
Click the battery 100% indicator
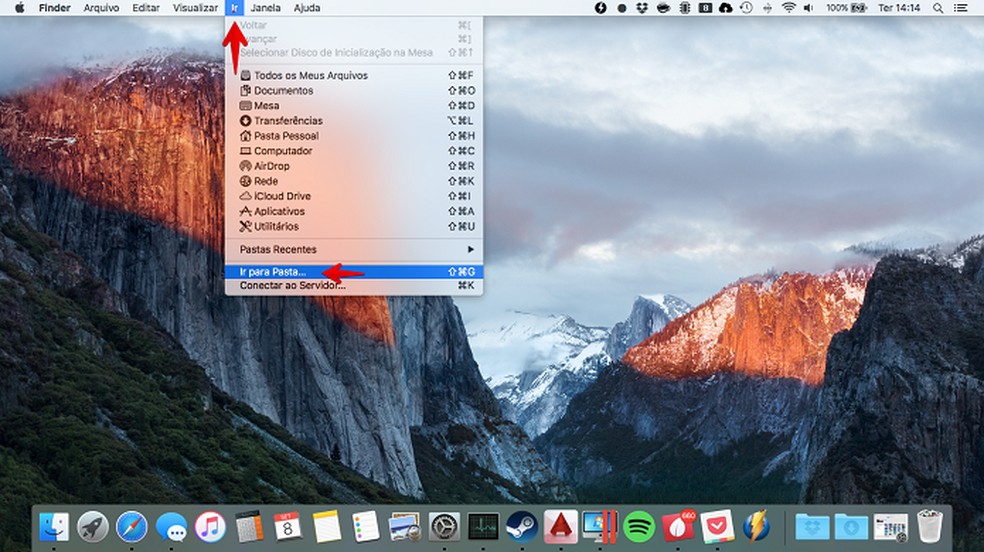[x=847, y=8]
